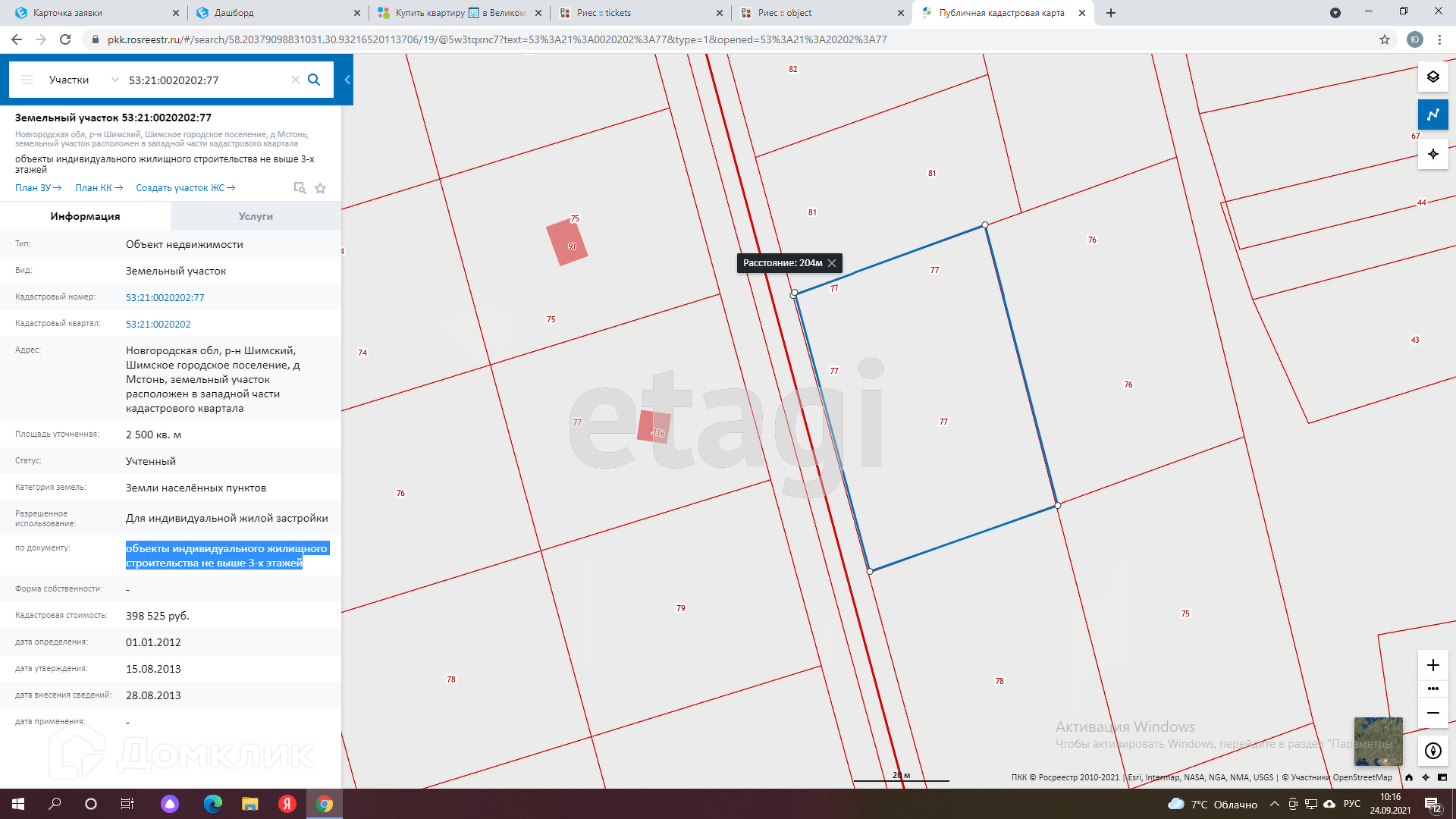Viewport: 1456px width, 819px height.
Task: Switch basemap via satellite thumbnail
Action: tap(1378, 741)
